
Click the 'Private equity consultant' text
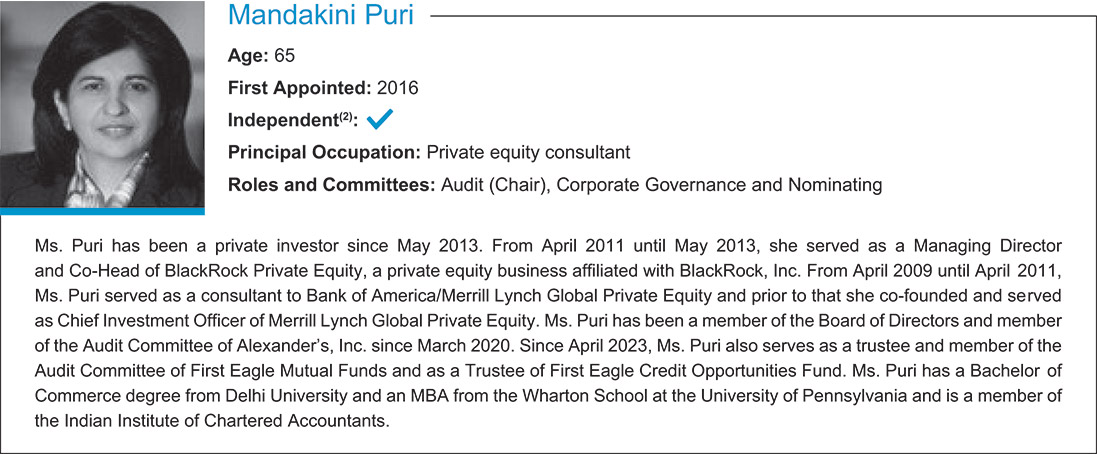point(529,153)
